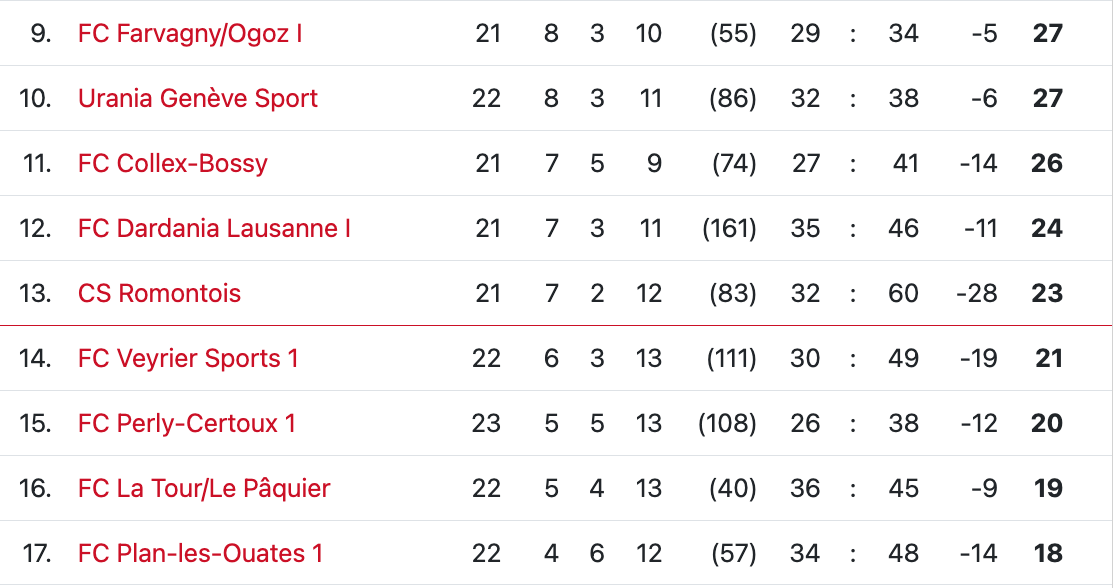Click the 60 goals conceded by CS Romontois
This screenshot has width=1118, height=588.
pos(903,294)
